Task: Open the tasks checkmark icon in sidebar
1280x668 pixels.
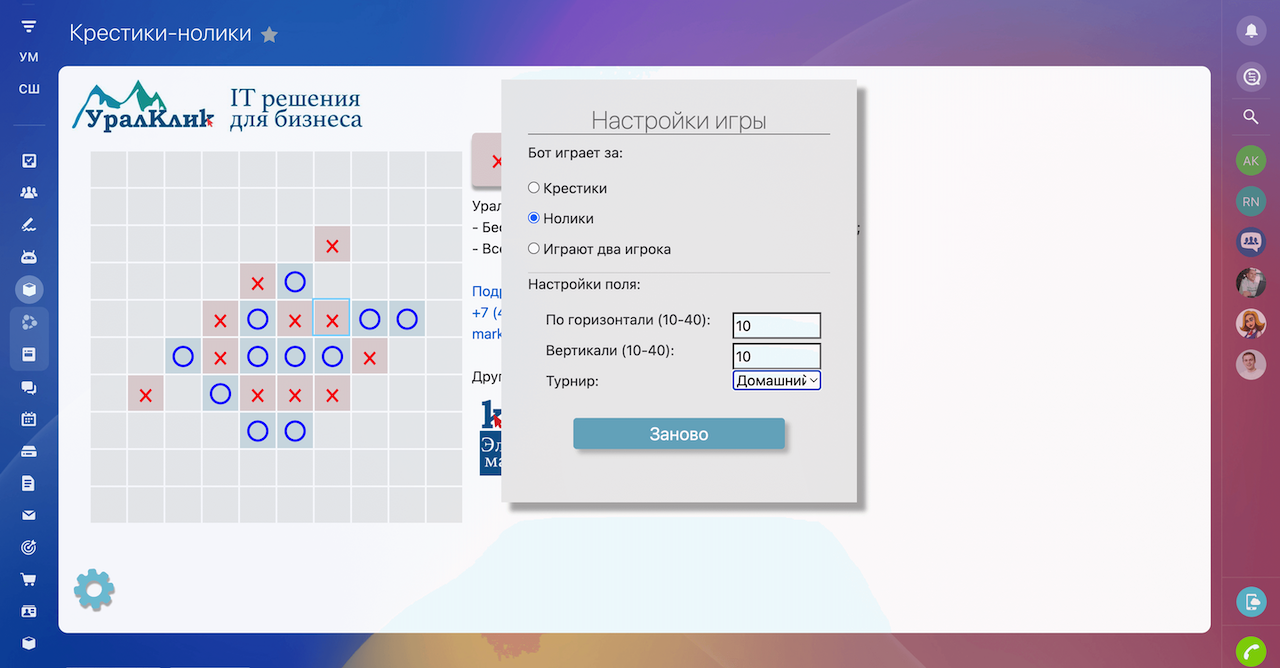Action: click(29, 160)
